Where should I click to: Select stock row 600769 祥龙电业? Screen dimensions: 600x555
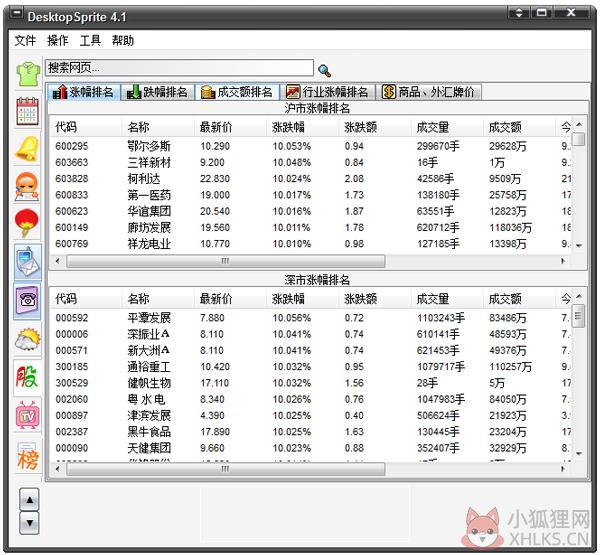click(x=310, y=244)
